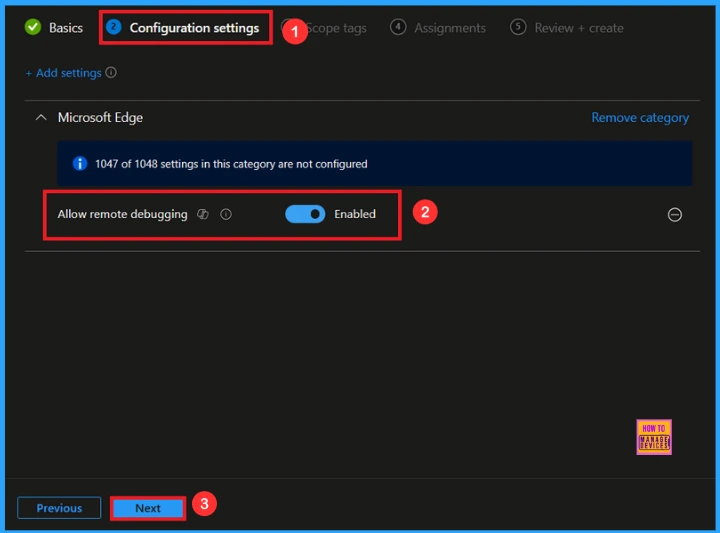Viewport: 720px width, 533px height.
Task: Click the step 4 circle icon
Action: point(398,27)
